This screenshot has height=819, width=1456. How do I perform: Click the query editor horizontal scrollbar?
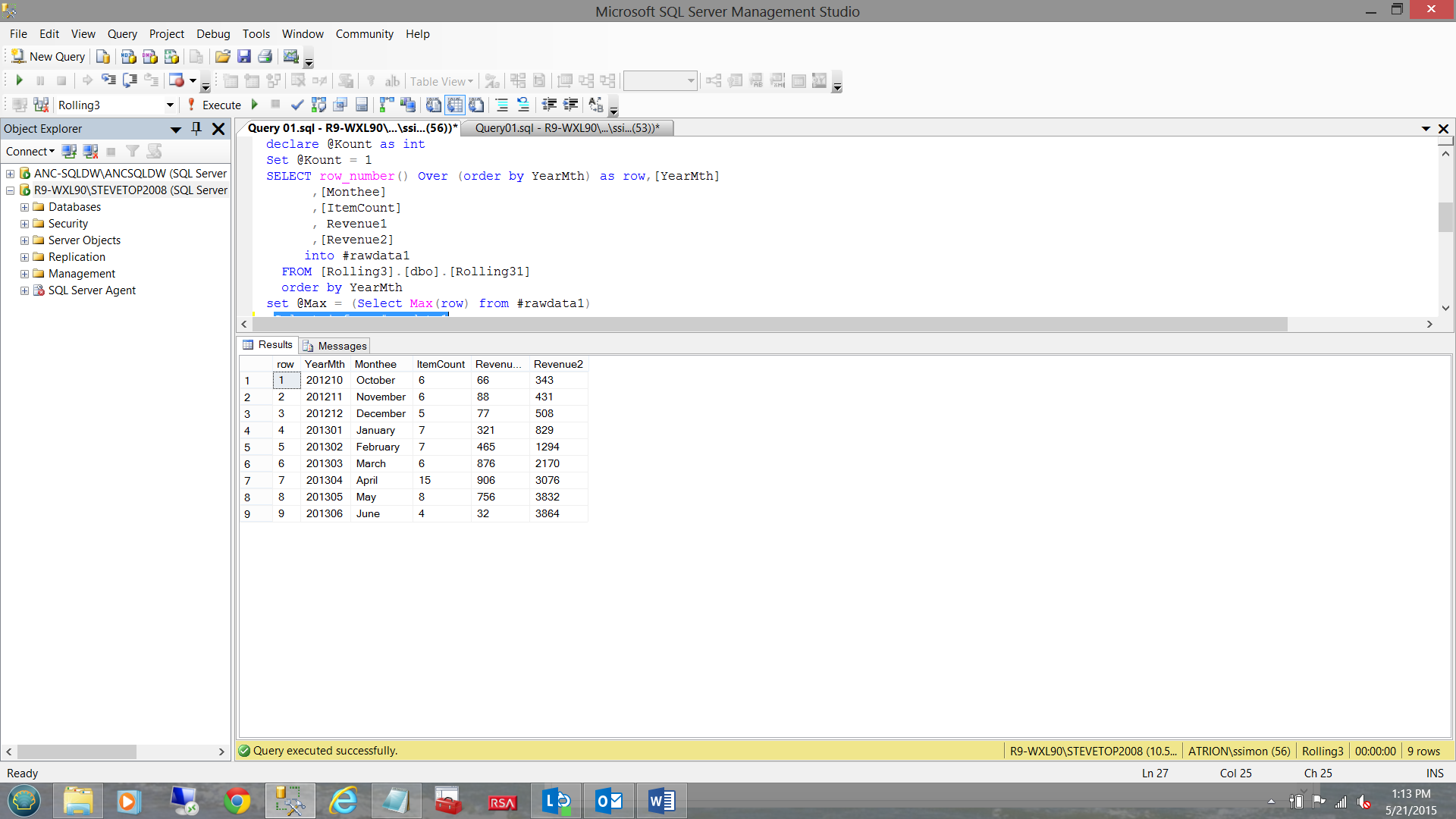click(758, 324)
